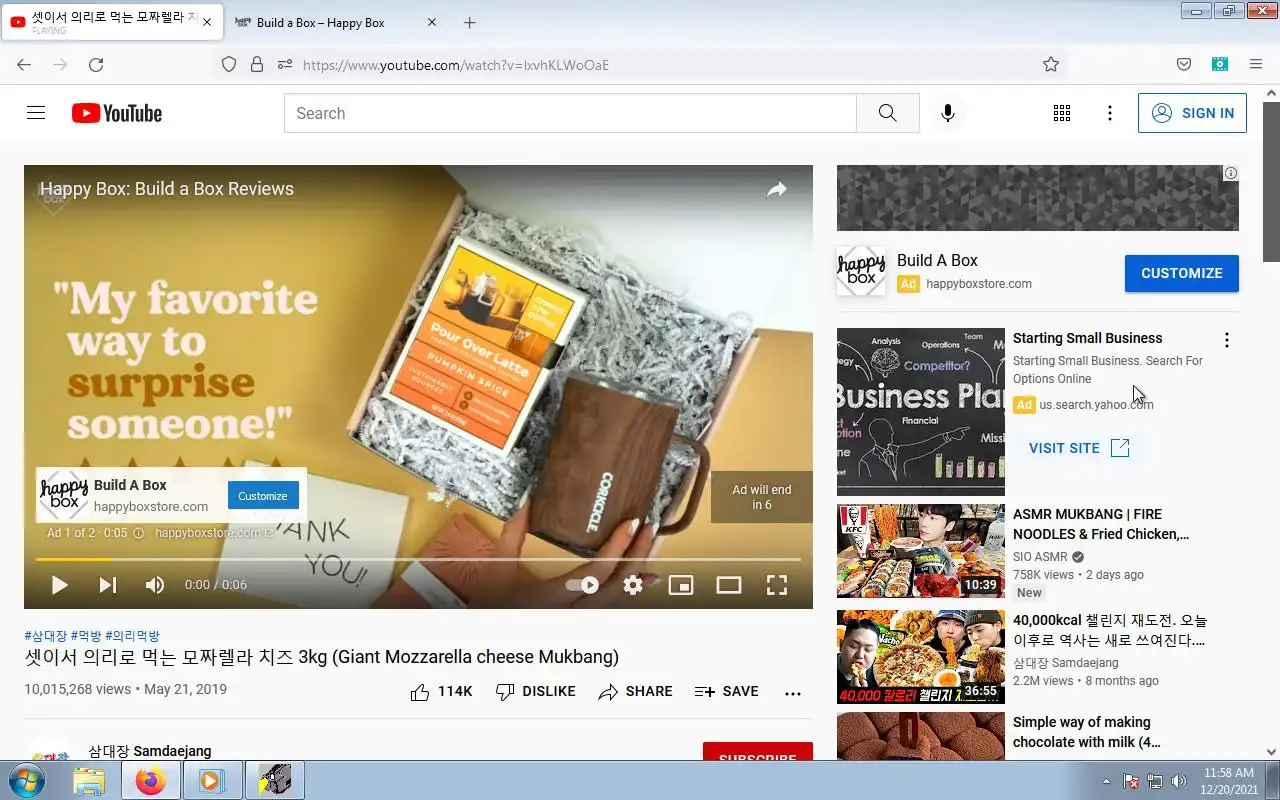Open the Windows Start menu
Screen dimensions: 1280x800
[25, 780]
